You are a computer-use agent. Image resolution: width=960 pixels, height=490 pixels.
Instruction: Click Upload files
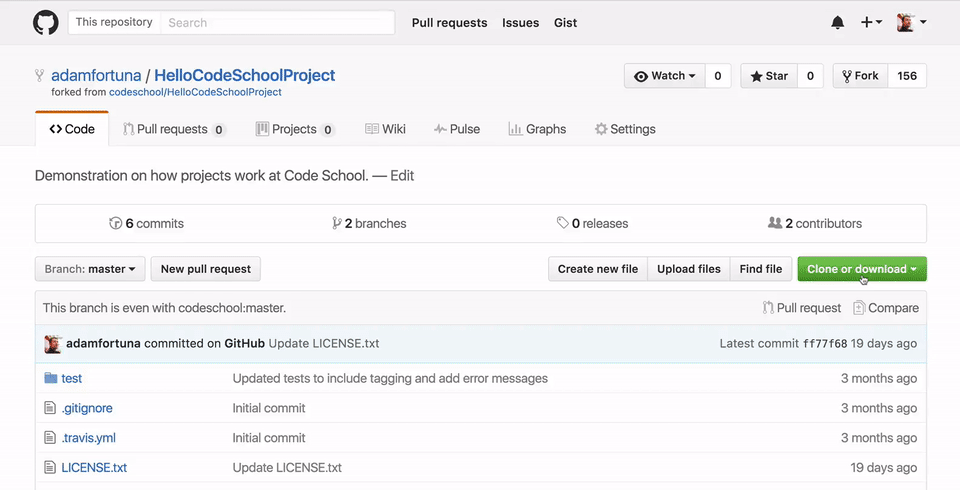689,269
